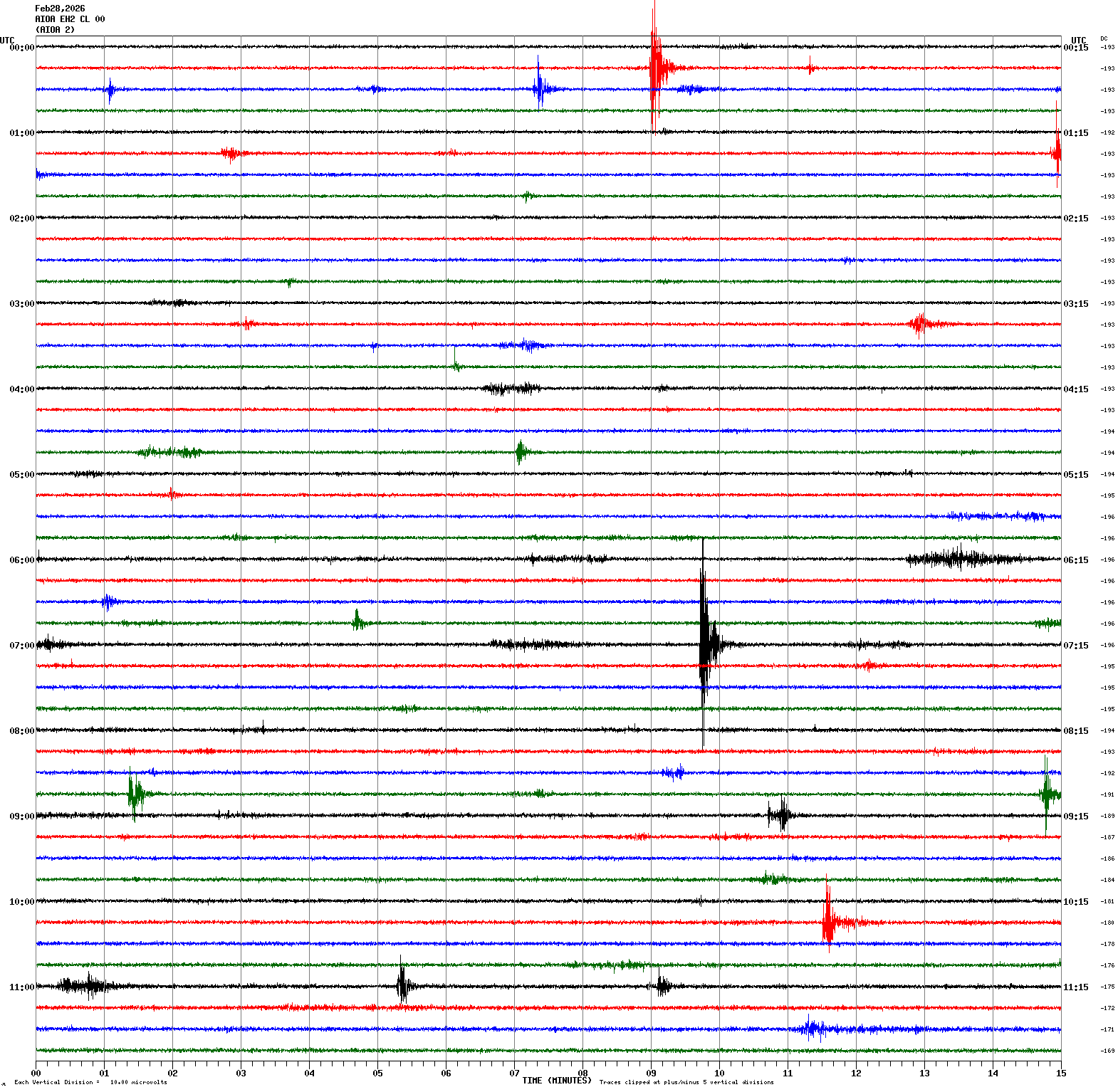Click the 03:15 label on the right axis
1118x1092 pixels.
coord(1075,304)
